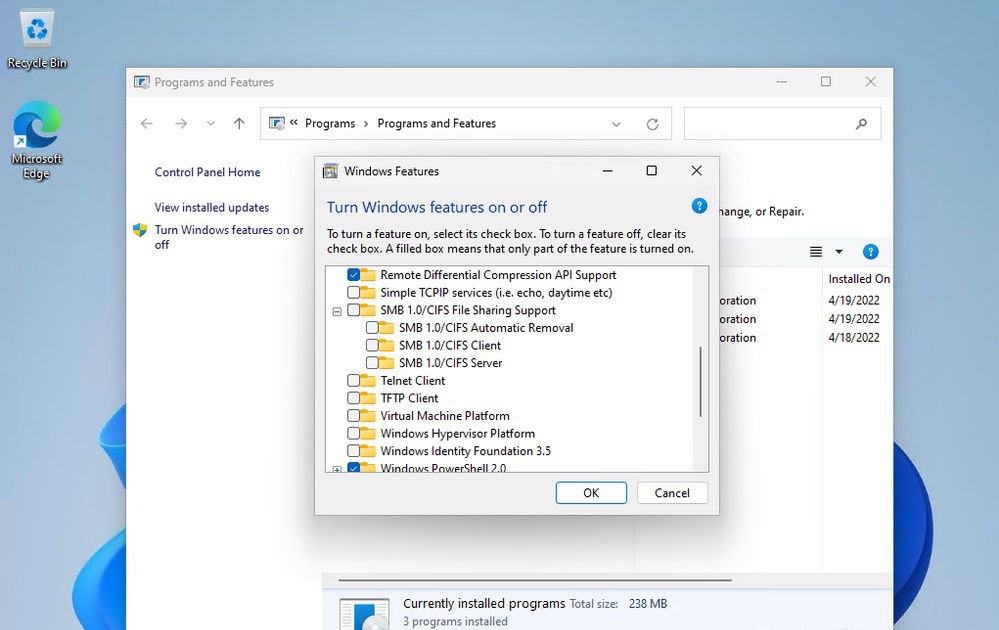Click the SMB 1.0/CIFS Client folder icon
The height and width of the screenshot is (630, 999).
386,345
